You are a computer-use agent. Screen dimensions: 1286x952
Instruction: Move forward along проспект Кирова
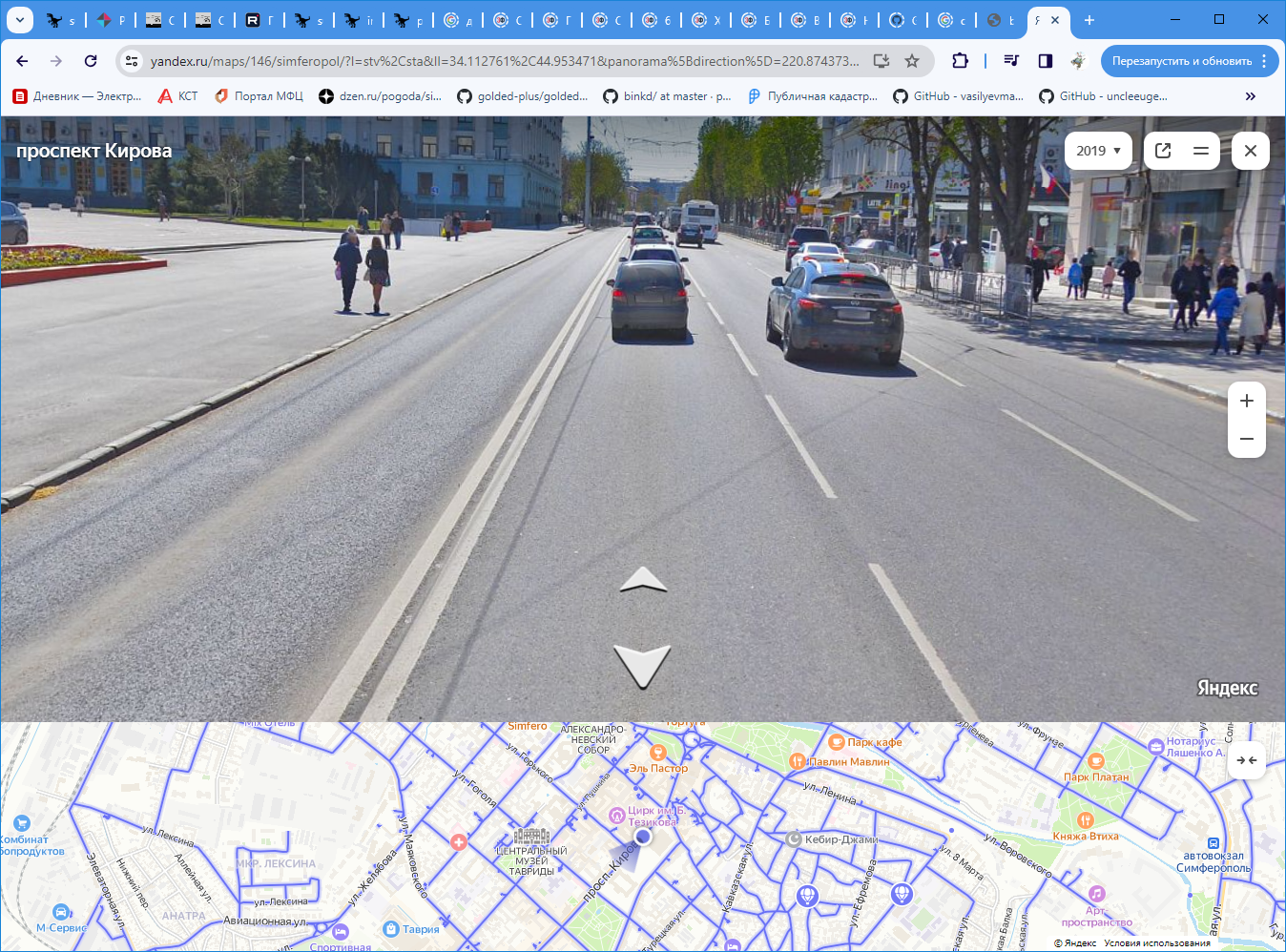coord(644,579)
